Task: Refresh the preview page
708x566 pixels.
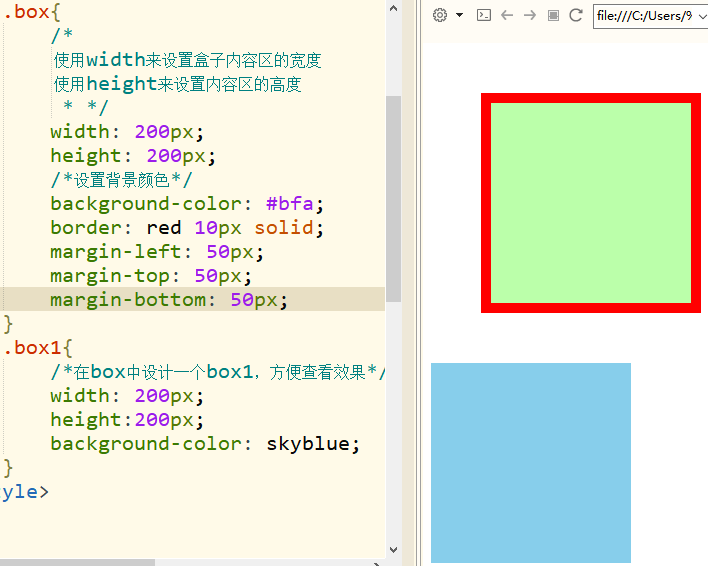Action: click(576, 15)
